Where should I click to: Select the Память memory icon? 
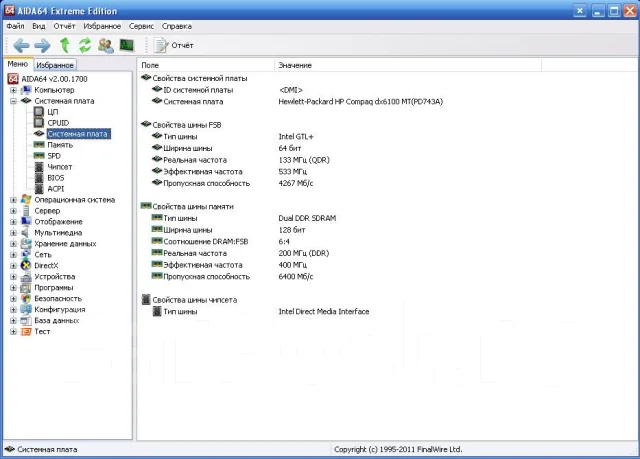[x=39, y=144]
